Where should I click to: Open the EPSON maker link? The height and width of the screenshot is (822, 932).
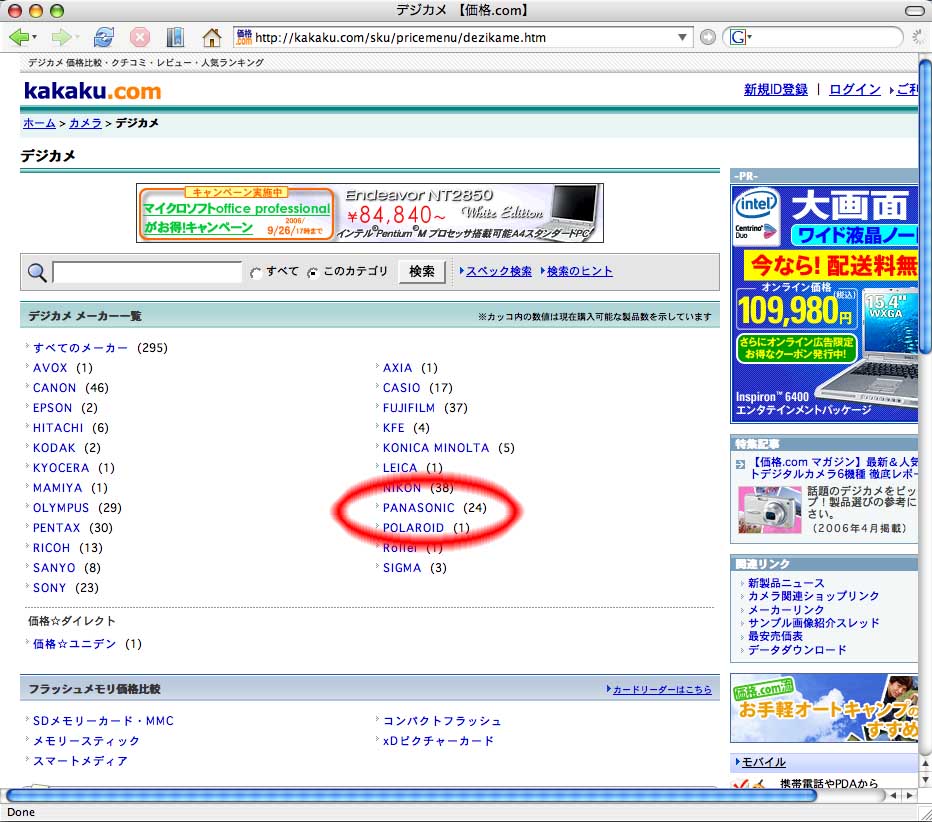point(52,408)
